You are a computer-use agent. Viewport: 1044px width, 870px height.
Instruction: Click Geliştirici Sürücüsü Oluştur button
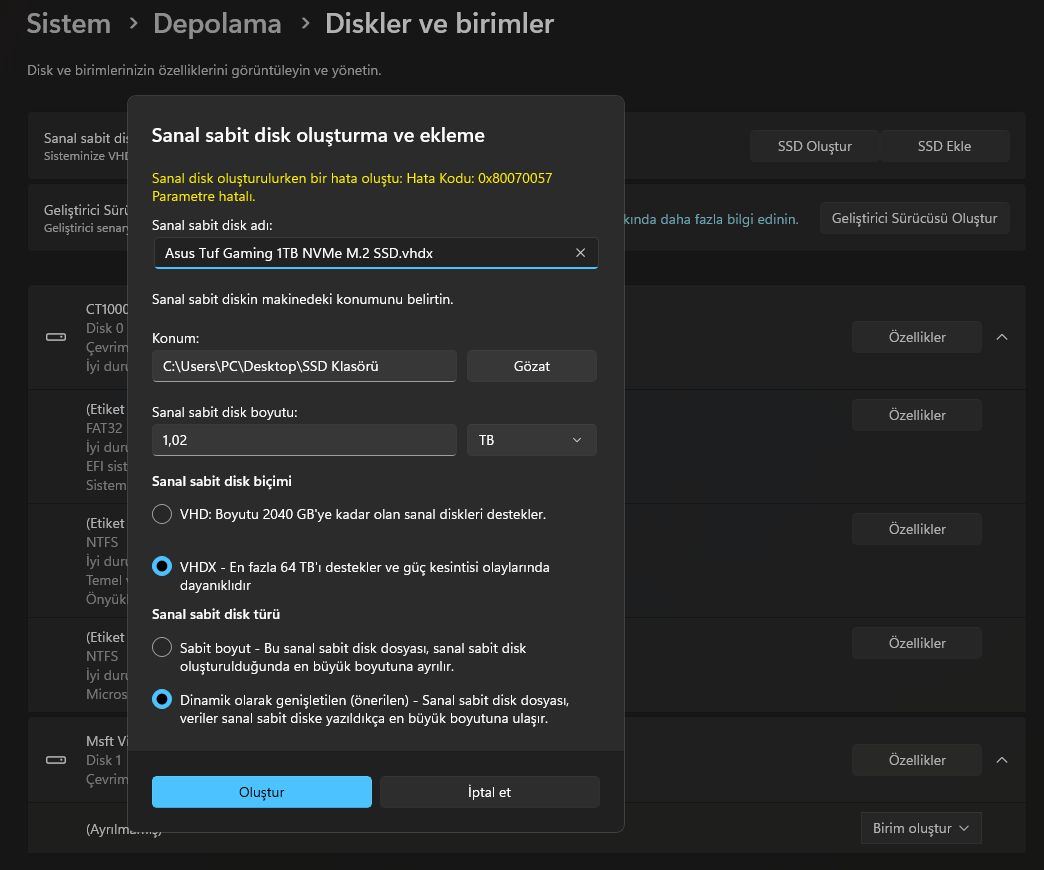914,218
